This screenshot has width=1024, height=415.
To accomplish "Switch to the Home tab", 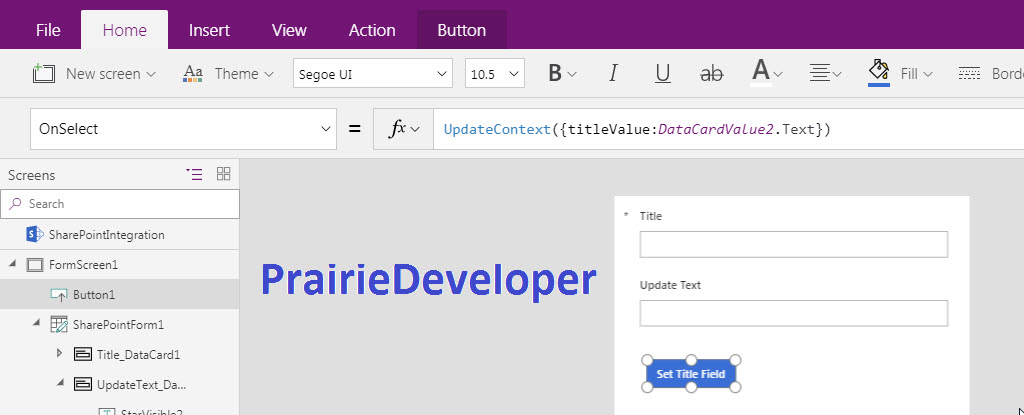I will 125,31.
